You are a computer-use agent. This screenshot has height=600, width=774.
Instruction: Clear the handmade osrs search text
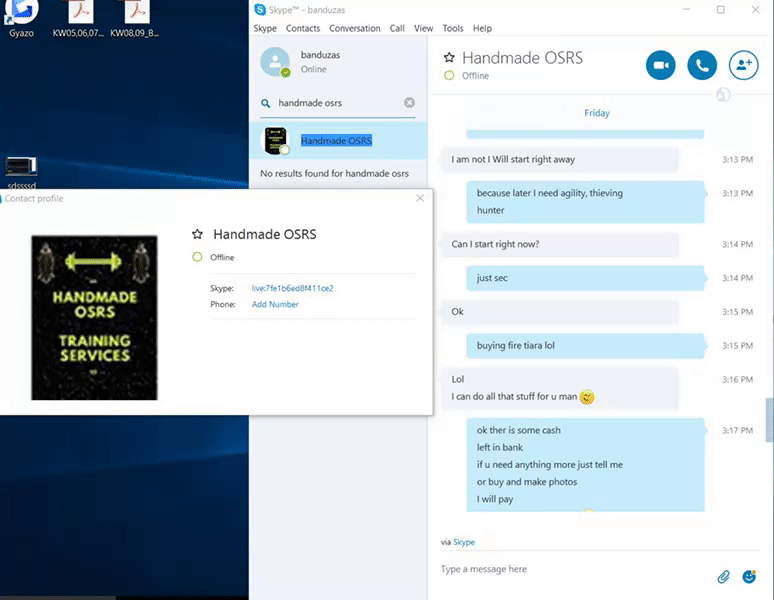[409, 103]
